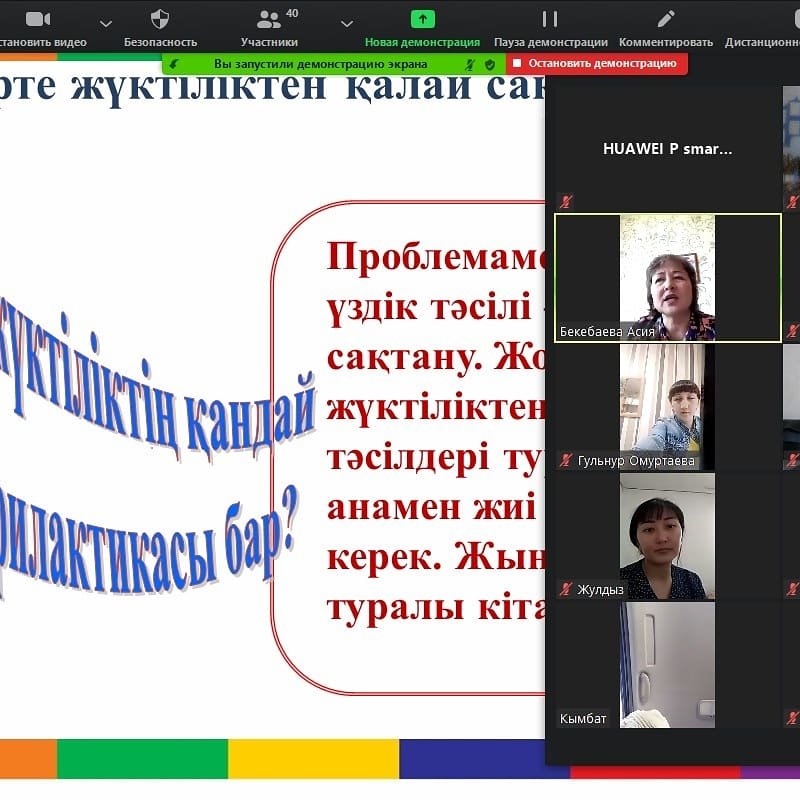Screen dimensions: 800x800
Task: Start Новая демонстрация share
Action: (422, 28)
